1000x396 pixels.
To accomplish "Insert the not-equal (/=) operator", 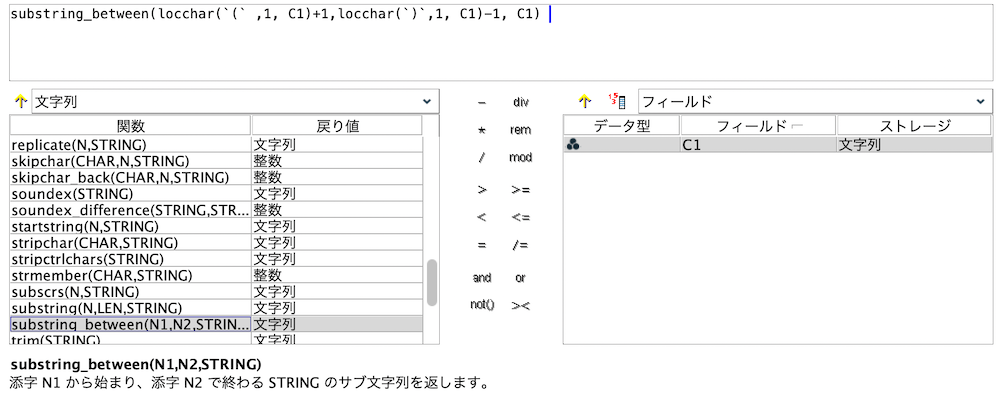I will (520, 246).
